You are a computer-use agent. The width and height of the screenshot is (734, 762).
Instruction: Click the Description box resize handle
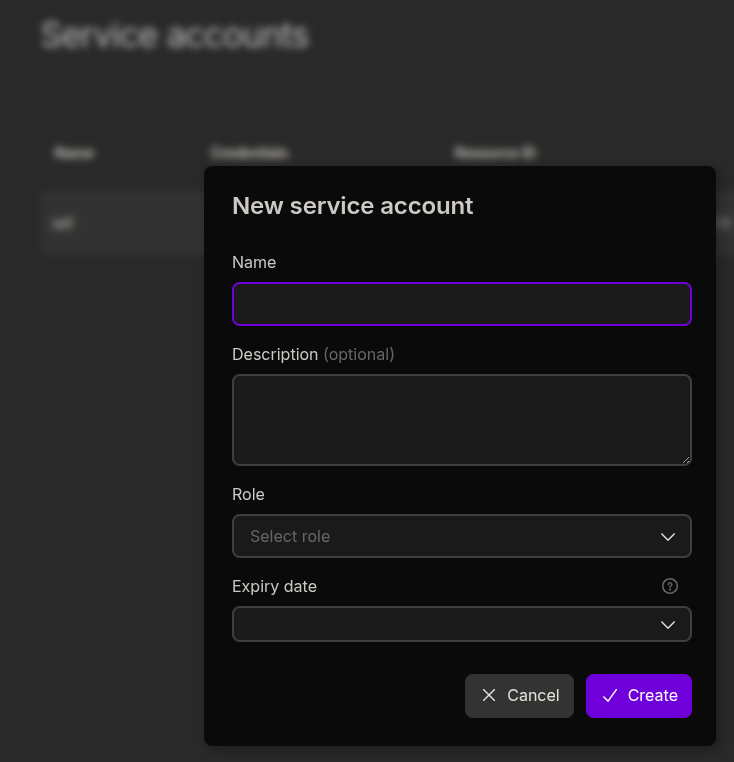[x=685, y=459]
